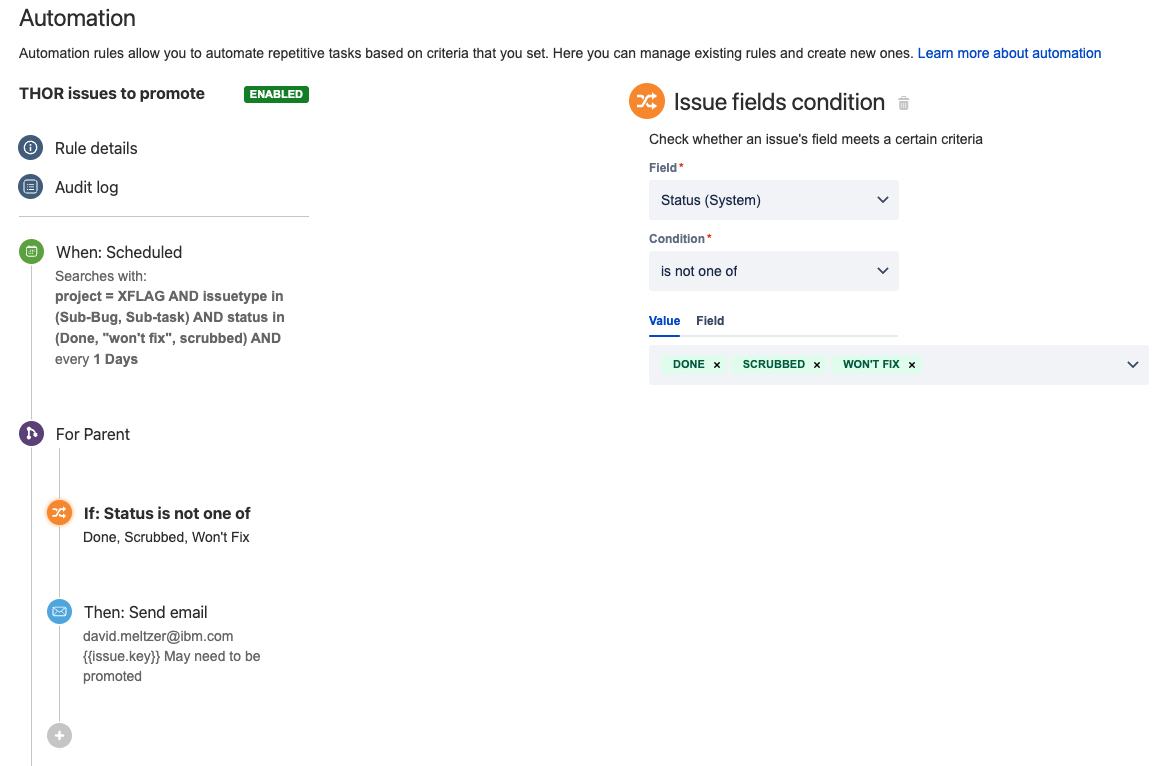
Task: Add a new rule component with the plus button
Action: point(59,735)
